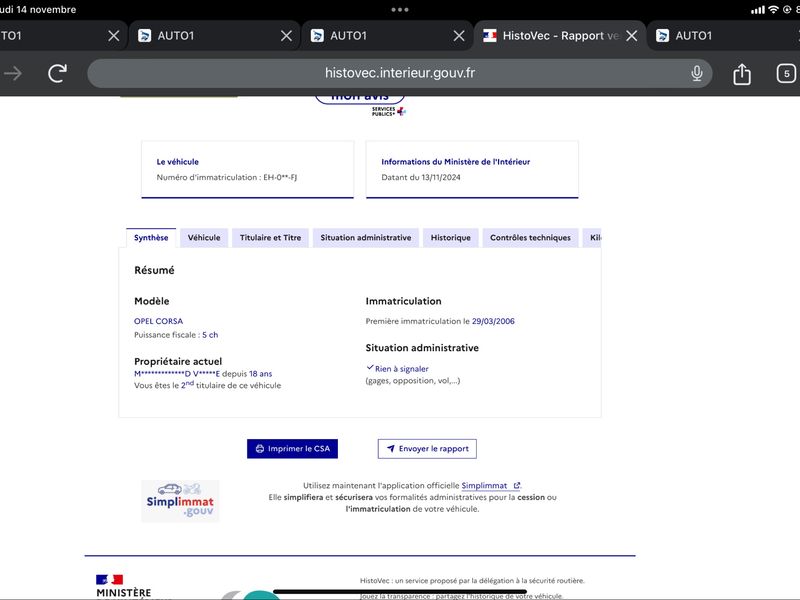Click the Envoyer le rapport button

[427, 449]
